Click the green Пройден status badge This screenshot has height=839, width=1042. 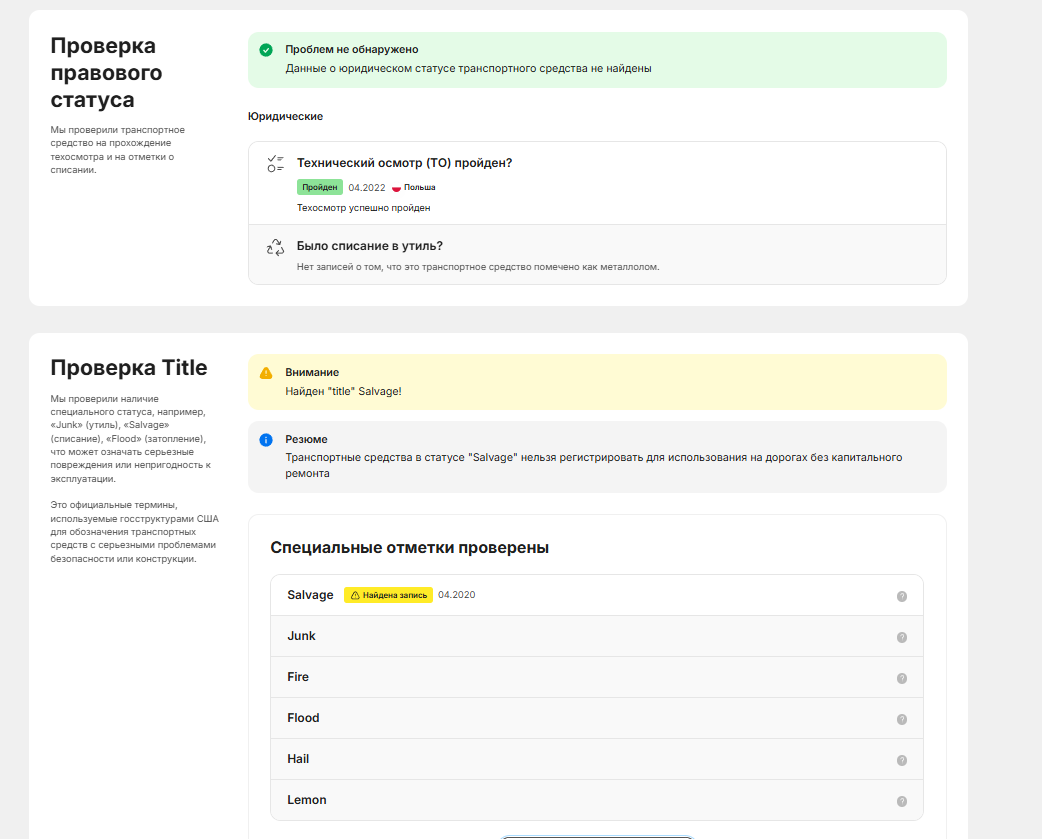(320, 187)
